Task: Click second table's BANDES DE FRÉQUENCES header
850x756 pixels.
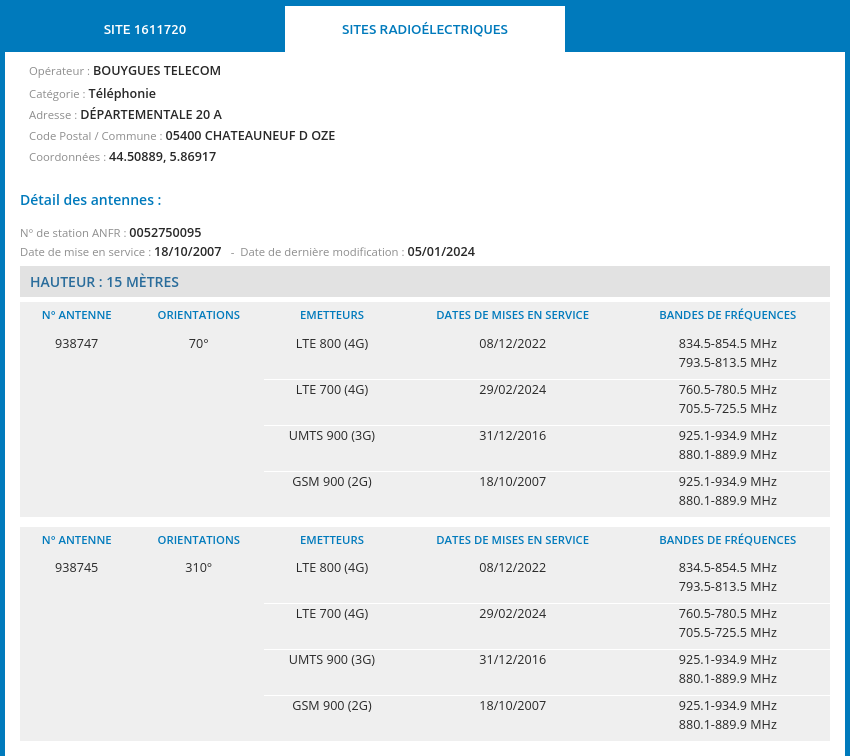Action: coord(727,540)
